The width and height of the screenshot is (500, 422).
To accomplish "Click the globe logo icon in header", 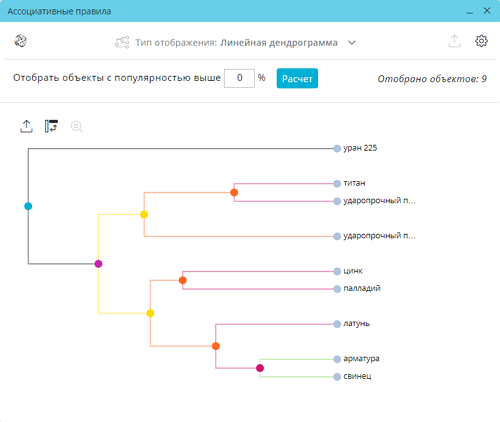I will point(20,41).
